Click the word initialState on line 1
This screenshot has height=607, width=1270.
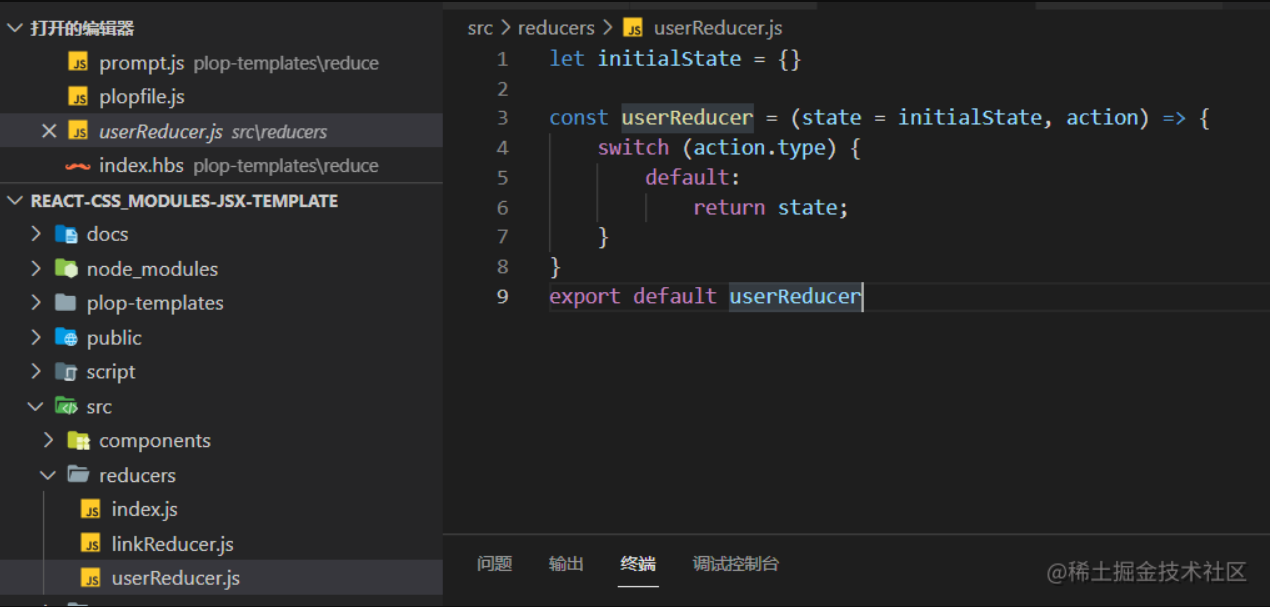tap(669, 59)
